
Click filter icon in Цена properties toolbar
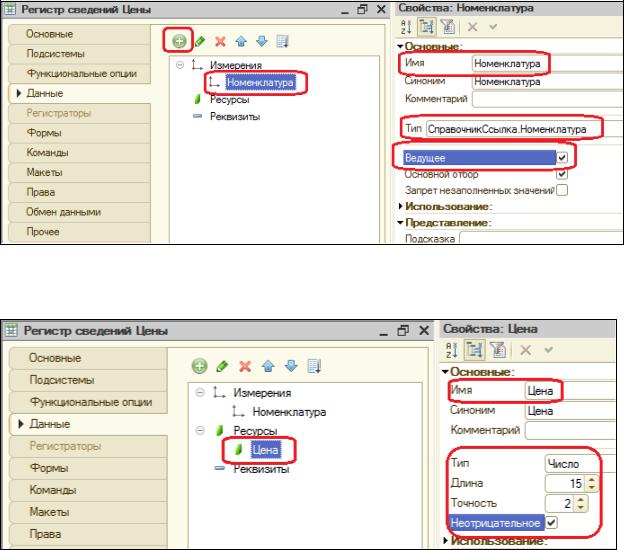498,350
